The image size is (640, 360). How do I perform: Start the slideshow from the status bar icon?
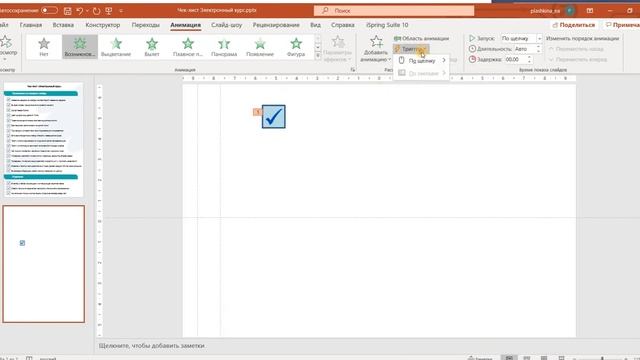coord(562,358)
